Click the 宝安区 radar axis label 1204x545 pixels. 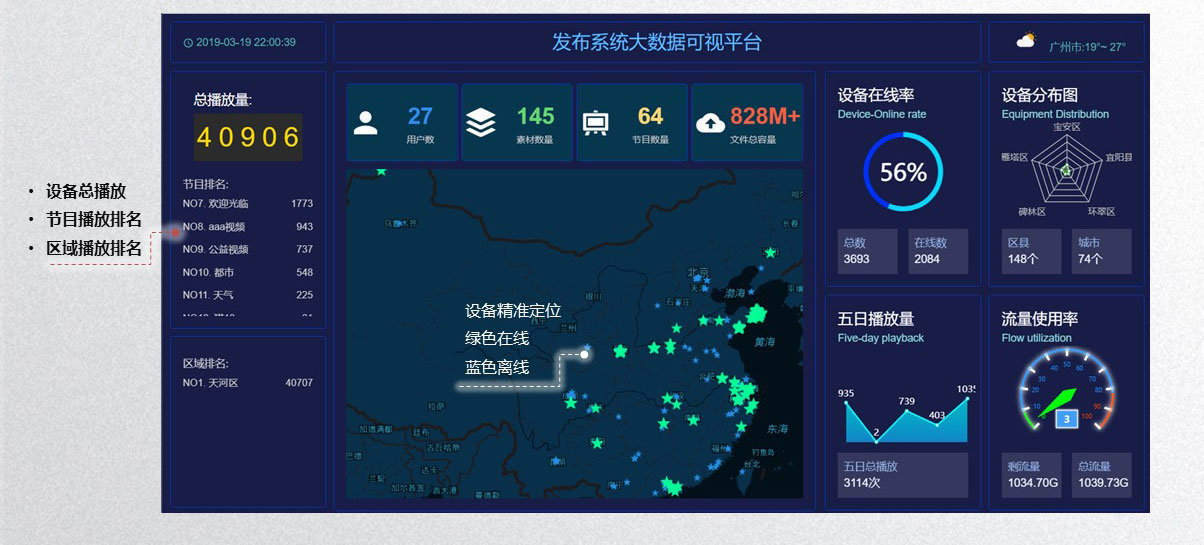click(1067, 127)
